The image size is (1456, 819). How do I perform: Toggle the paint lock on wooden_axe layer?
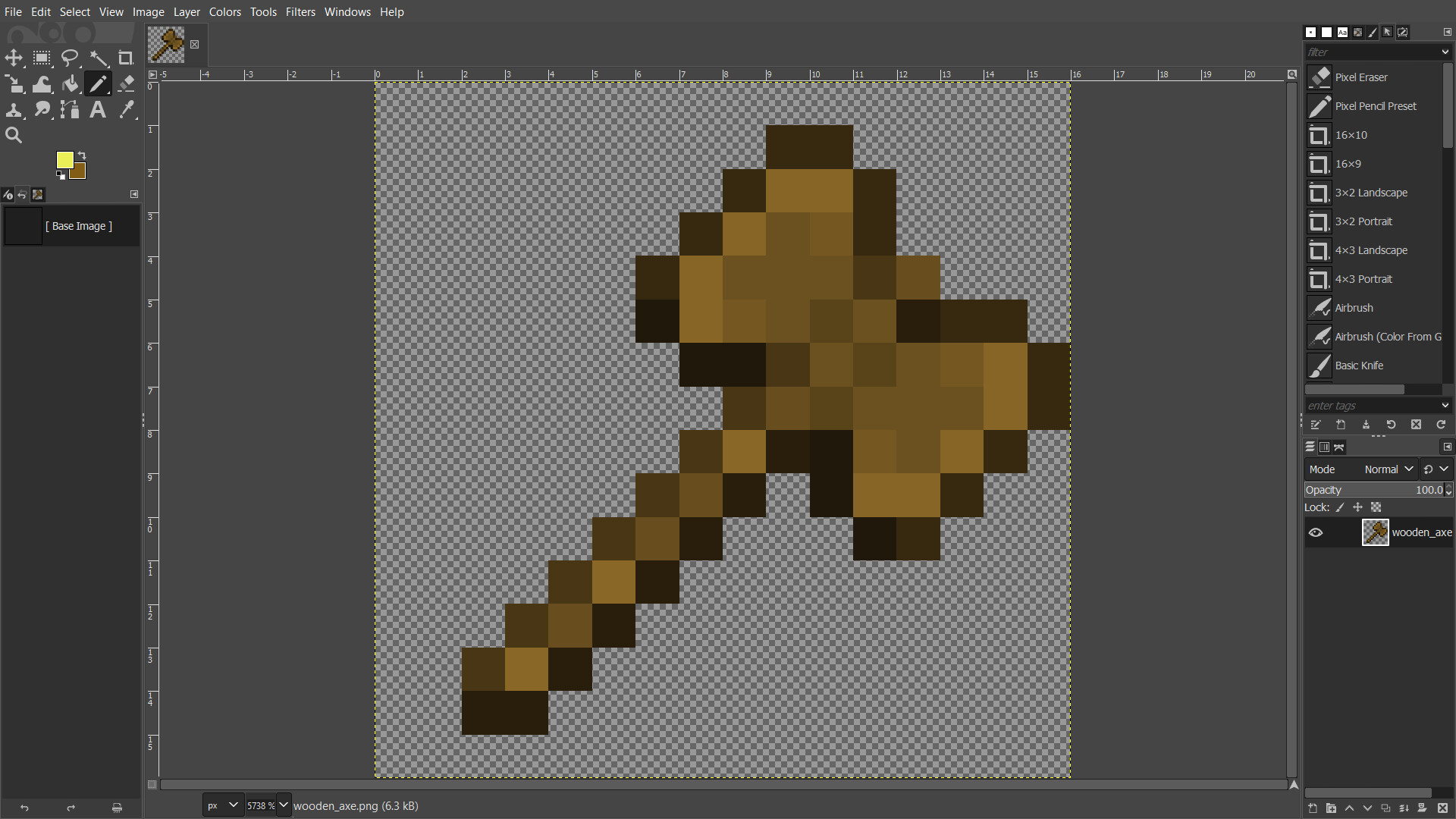point(1339,507)
